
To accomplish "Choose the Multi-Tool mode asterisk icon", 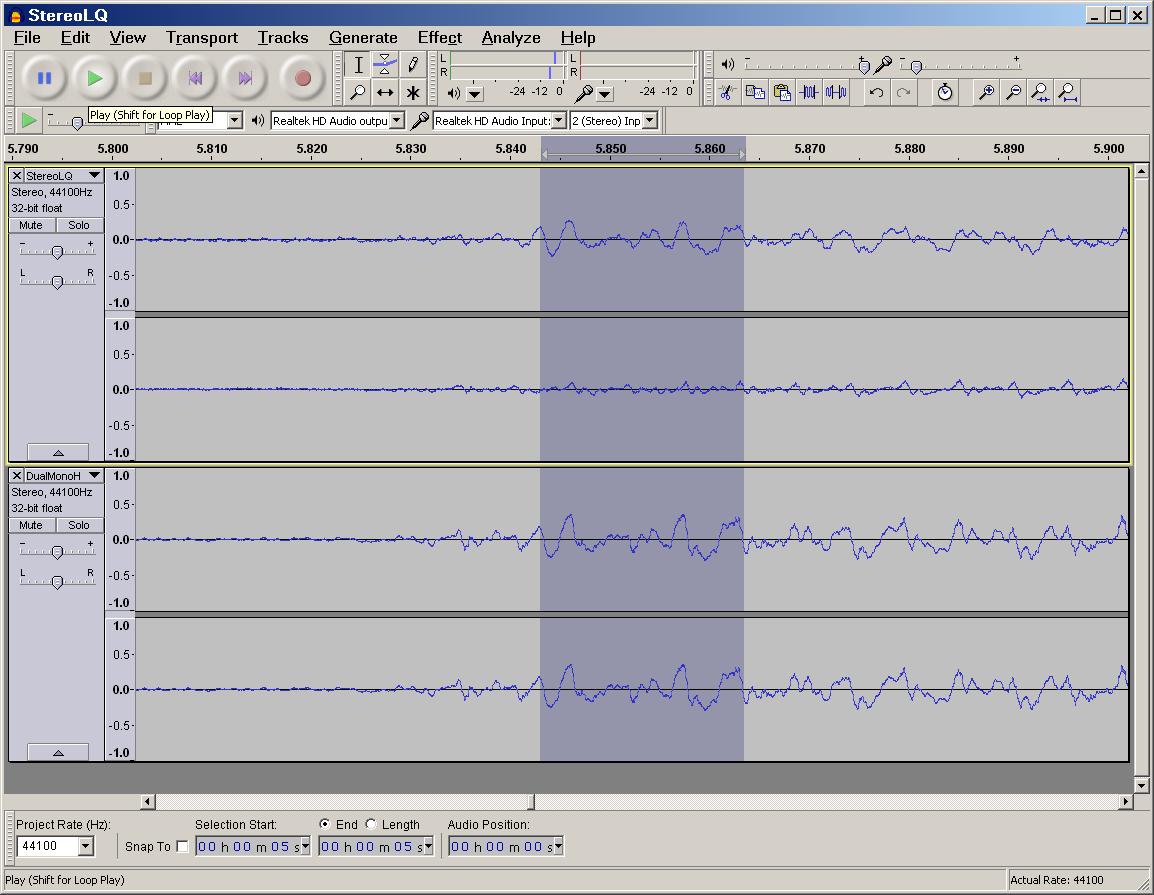I will click(x=412, y=92).
